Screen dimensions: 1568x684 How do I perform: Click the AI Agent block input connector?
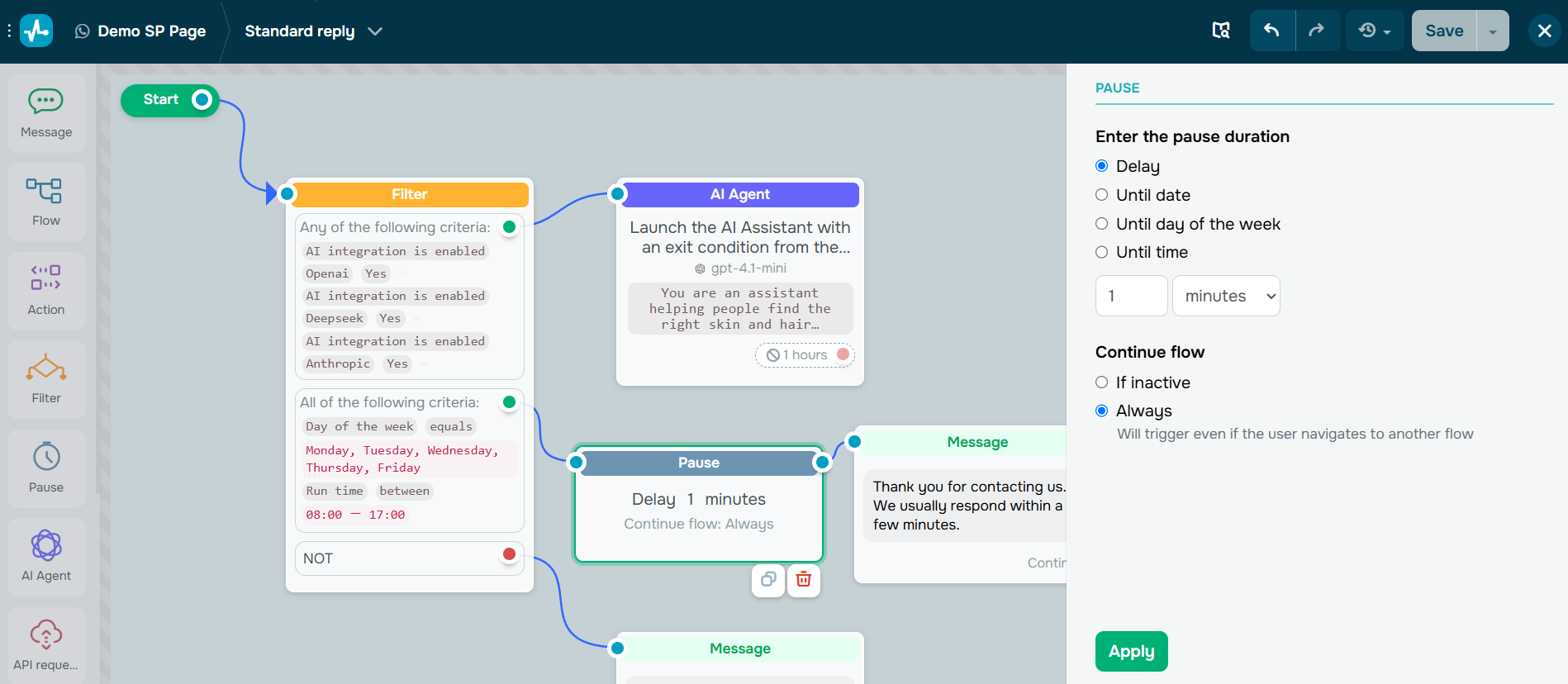pos(617,194)
